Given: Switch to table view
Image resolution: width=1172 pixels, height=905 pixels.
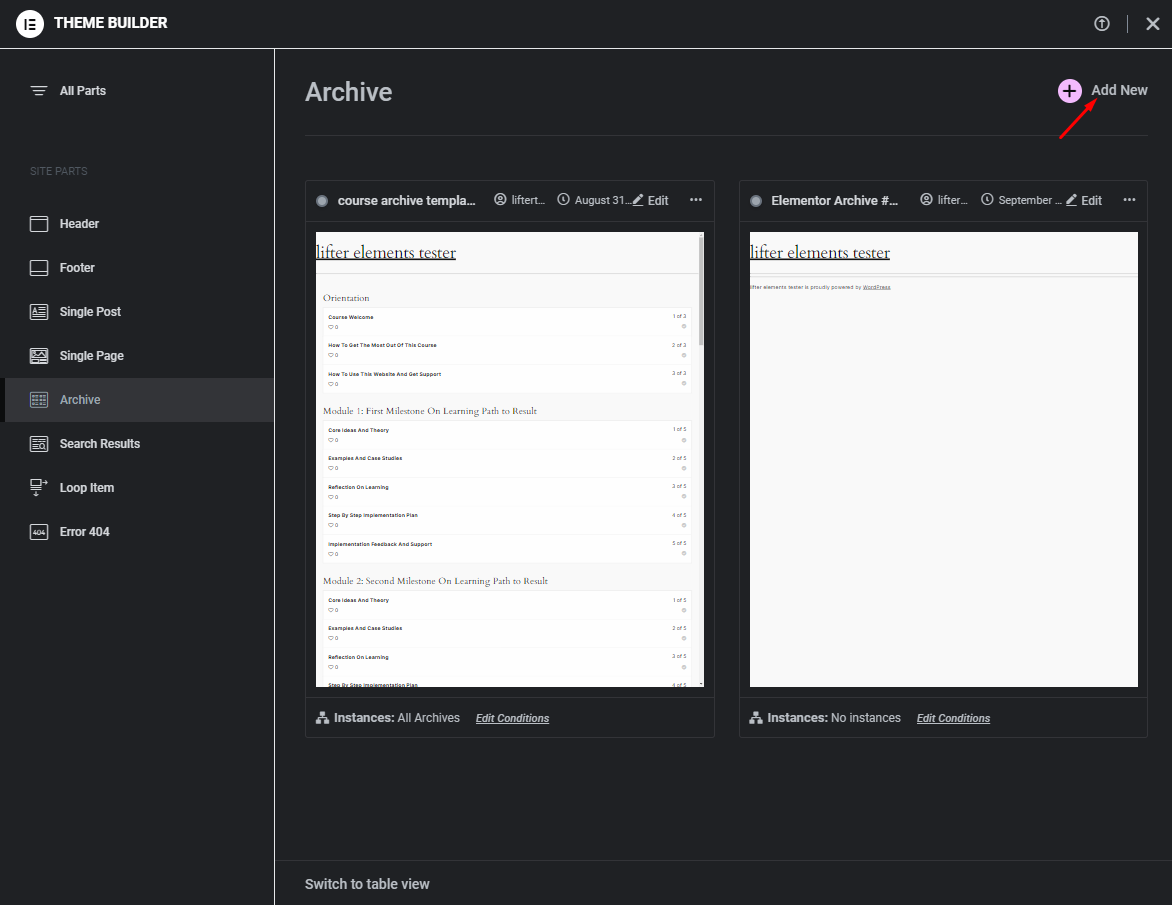Looking at the screenshot, I should pos(366,883).
